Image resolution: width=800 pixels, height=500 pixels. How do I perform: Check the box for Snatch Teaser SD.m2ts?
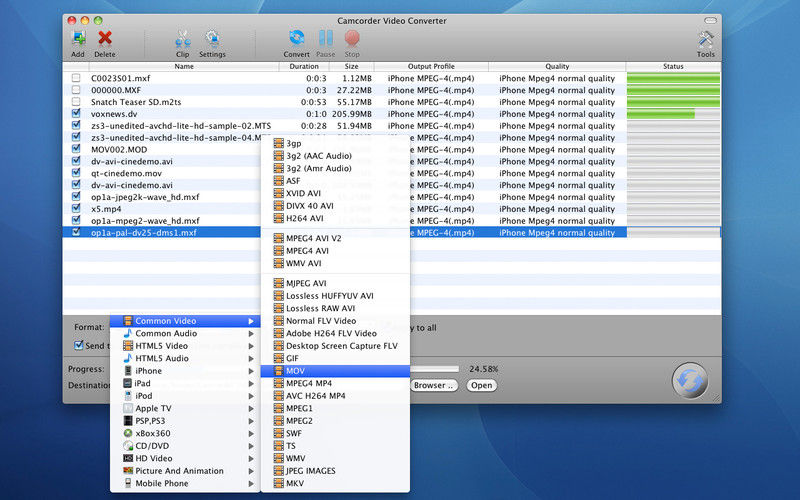pyautogui.click(x=76, y=102)
